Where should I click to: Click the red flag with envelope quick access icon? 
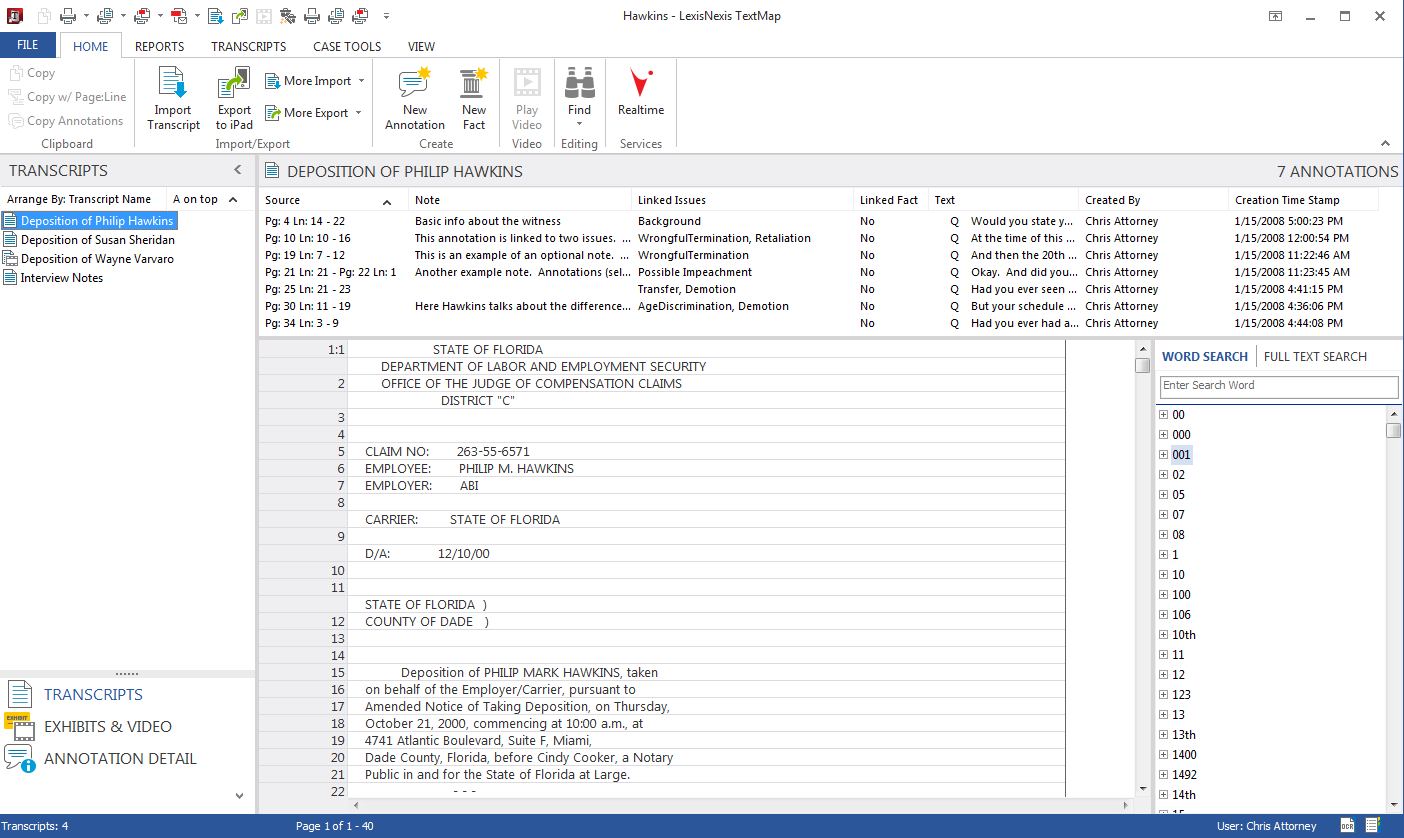point(179,16)
